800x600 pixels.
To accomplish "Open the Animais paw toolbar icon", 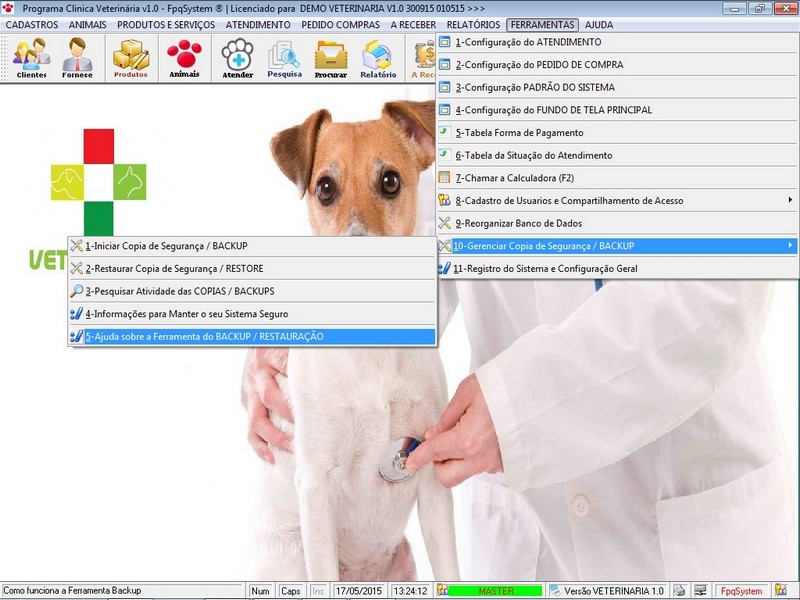I will [184, 58].
